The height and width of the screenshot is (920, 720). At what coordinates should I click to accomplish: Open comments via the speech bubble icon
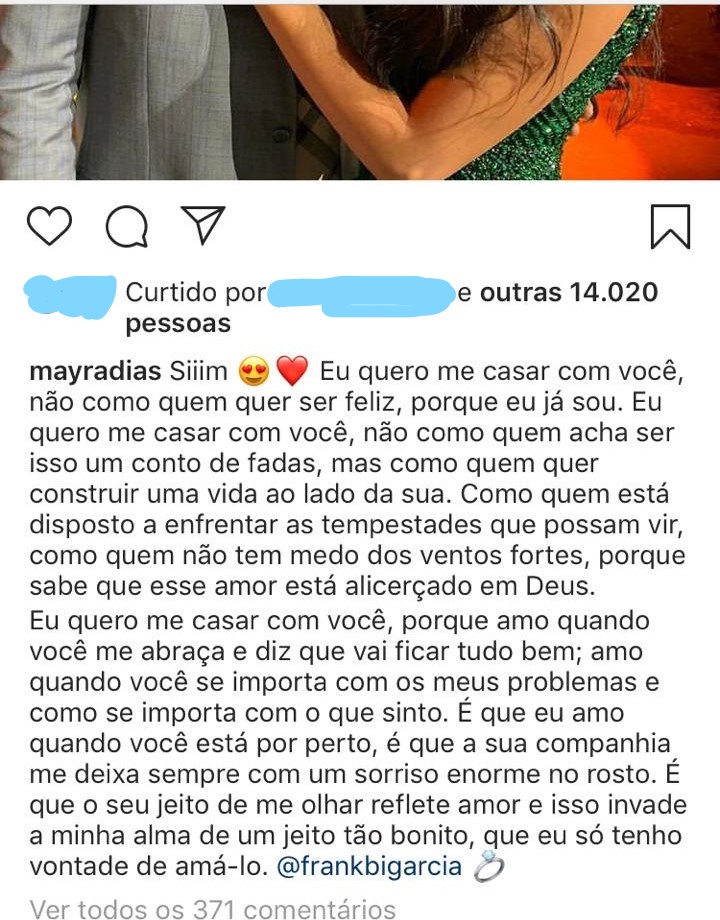[x=127, y=226]
